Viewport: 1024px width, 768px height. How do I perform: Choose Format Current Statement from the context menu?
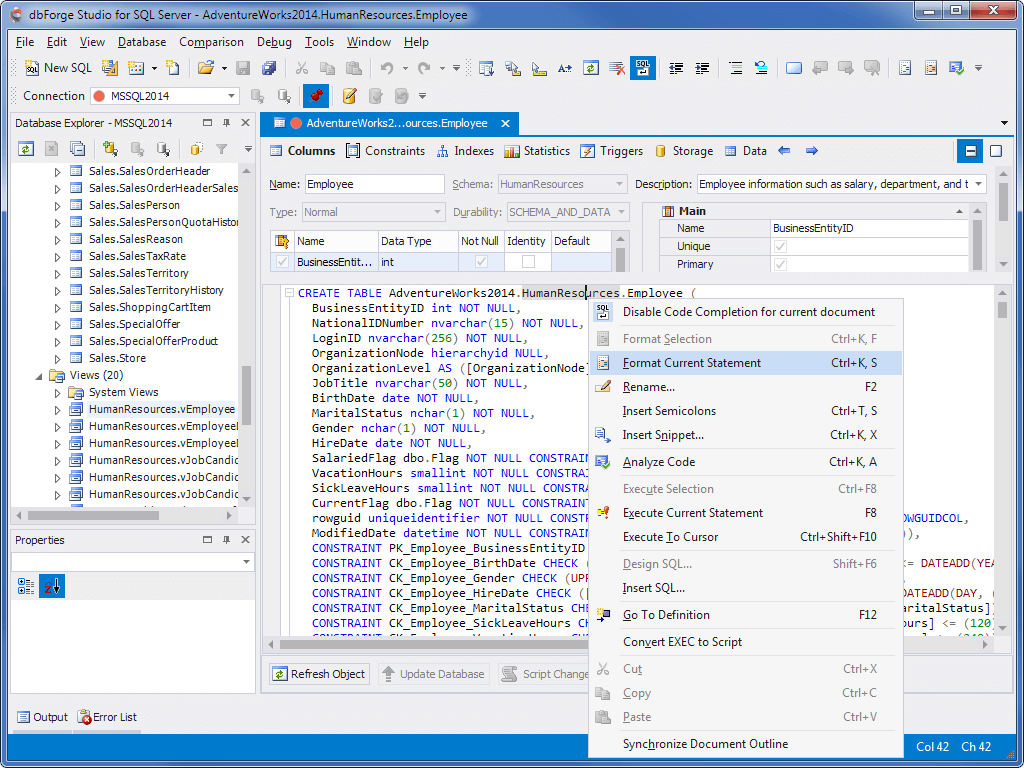(x=692, y=363)
